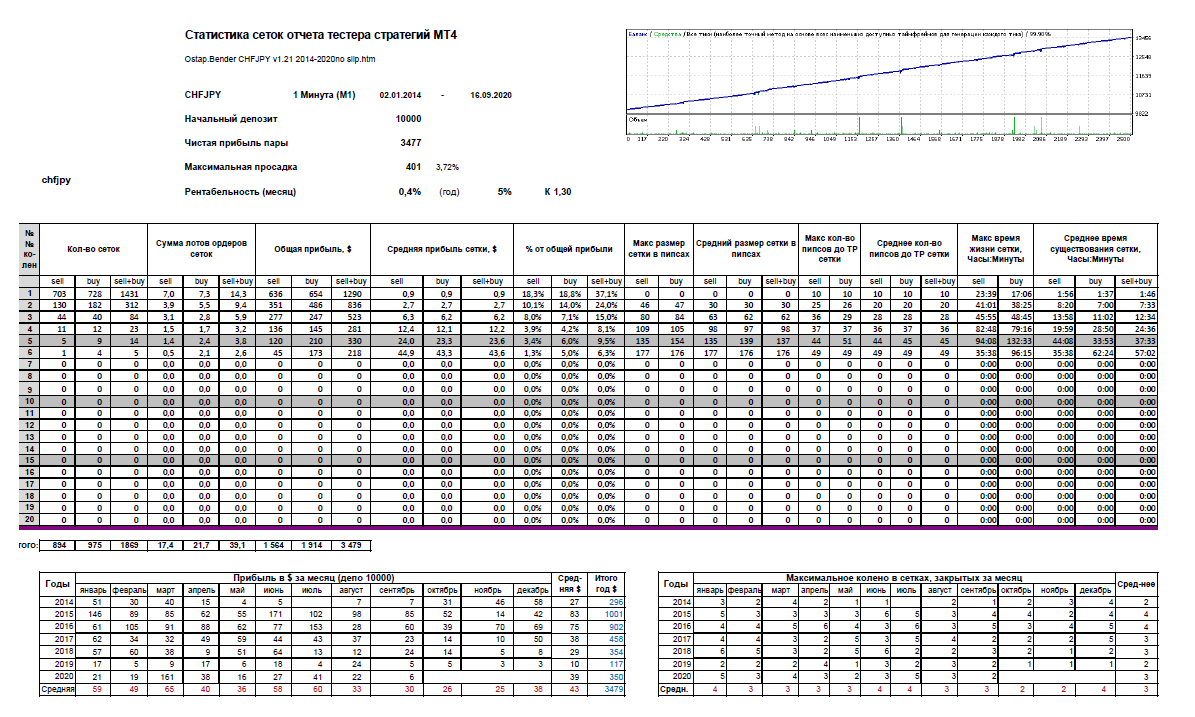Image resolution: width=1195 pixels, height=717 pixels.
Task: Select column header 'Сумма лотов ордеров сеток'
Action: point(201,248)
